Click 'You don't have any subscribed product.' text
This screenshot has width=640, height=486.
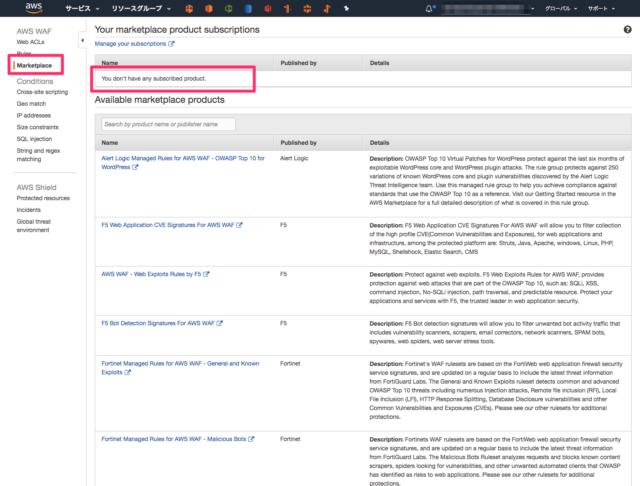[154, 78]
